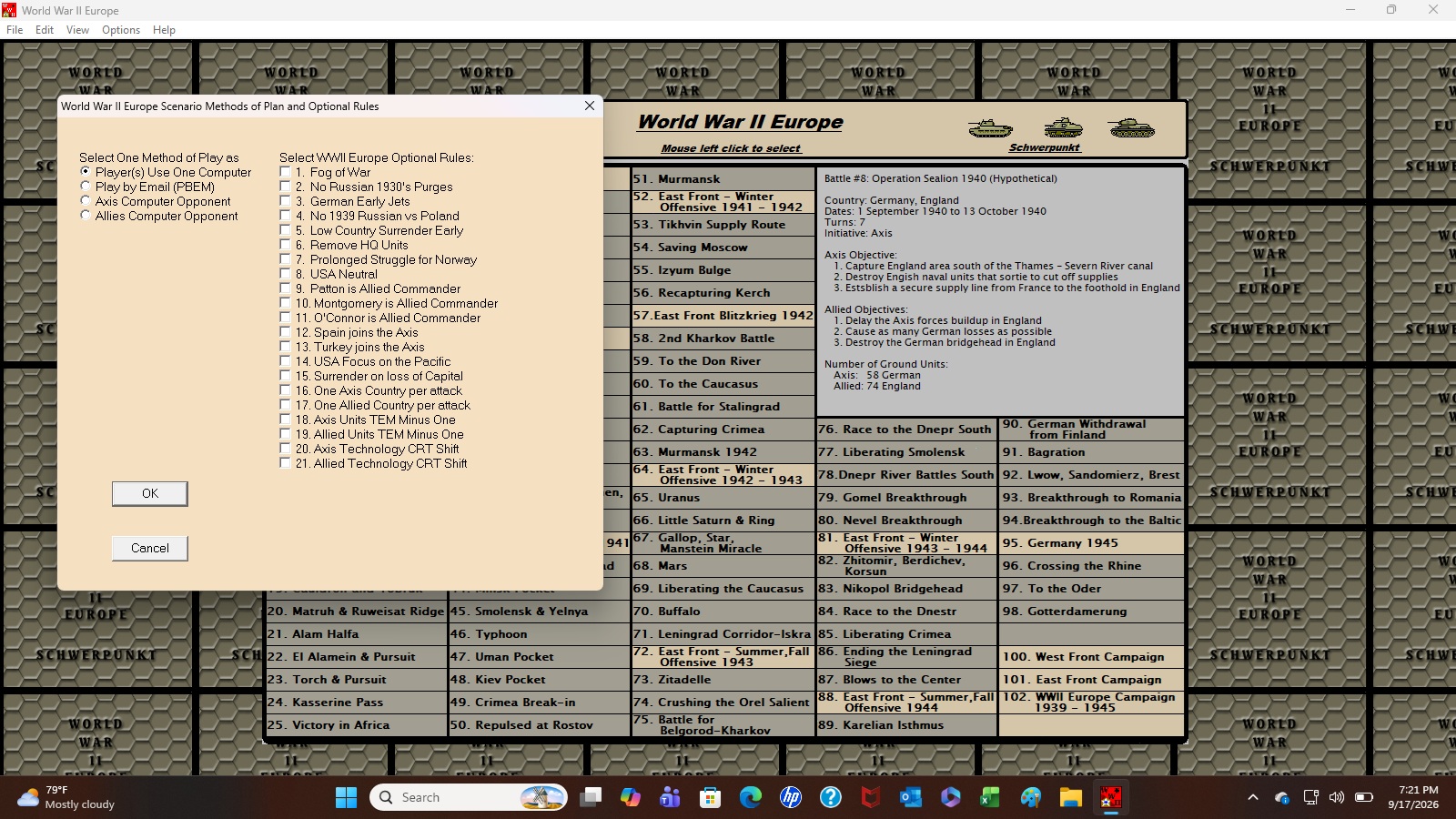Click the middle tank icon above Schwerpunkt

point(1062,126)
